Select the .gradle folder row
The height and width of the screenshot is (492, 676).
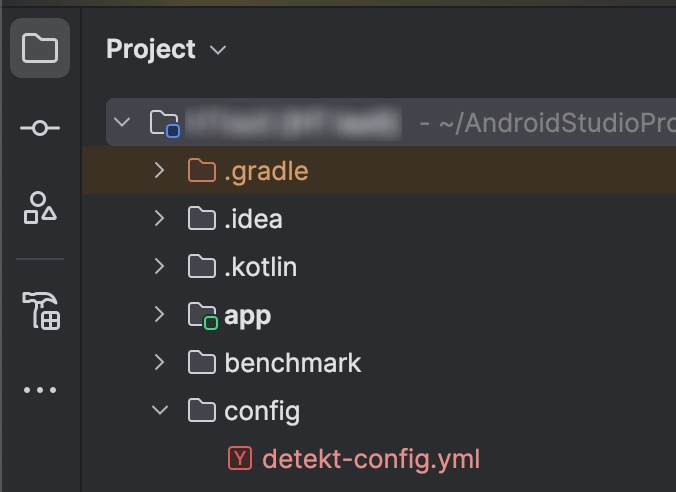379,170
